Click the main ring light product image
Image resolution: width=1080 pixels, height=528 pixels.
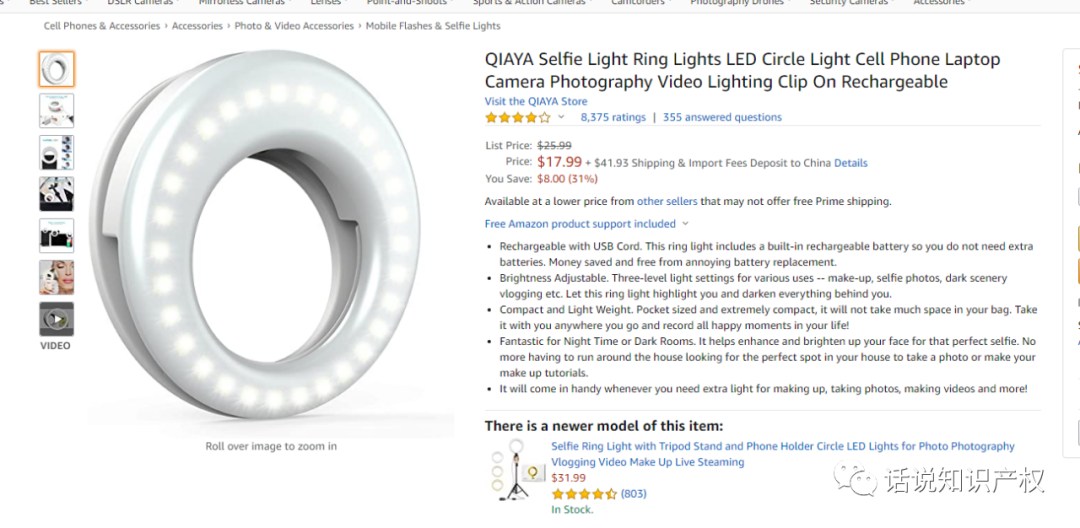270,235
